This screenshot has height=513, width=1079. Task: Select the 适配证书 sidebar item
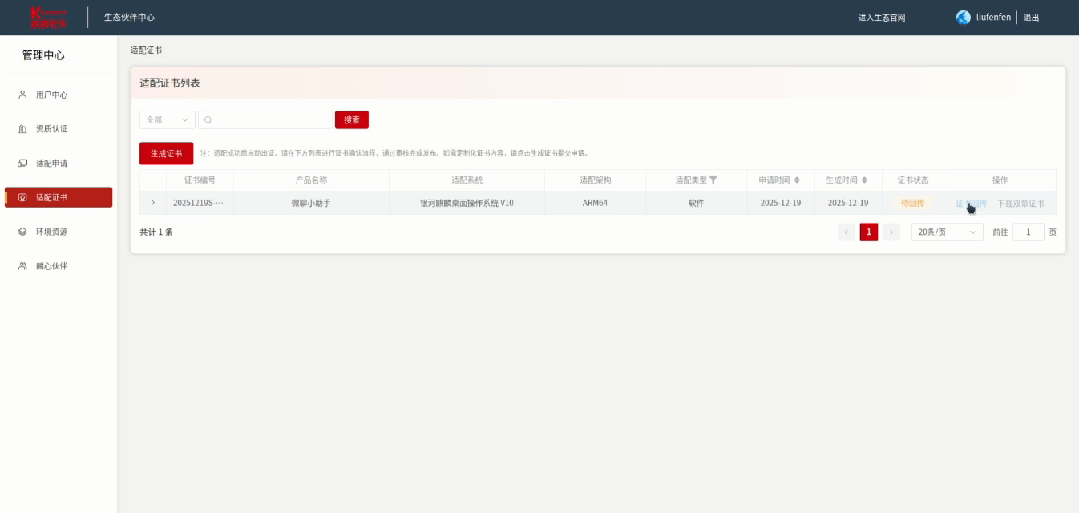(x=58, y=198)
